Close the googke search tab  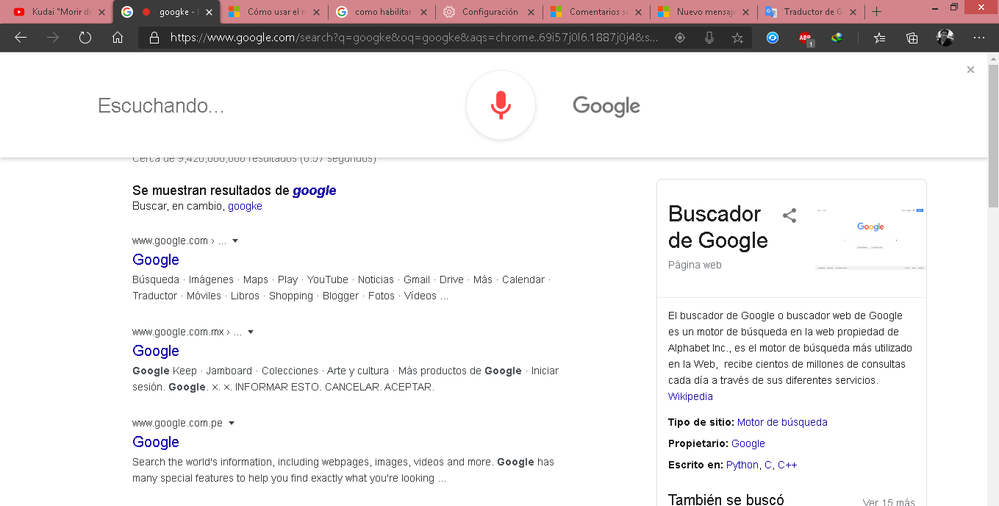[x=209, y=11]
